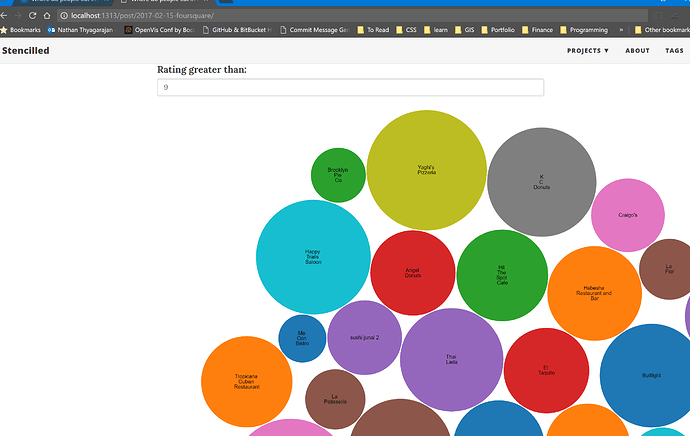The width and height of the screenshot is (690, 436).
Task: Select the Yaghi's Pizzeria olive bubble
Action: (426, 170)
